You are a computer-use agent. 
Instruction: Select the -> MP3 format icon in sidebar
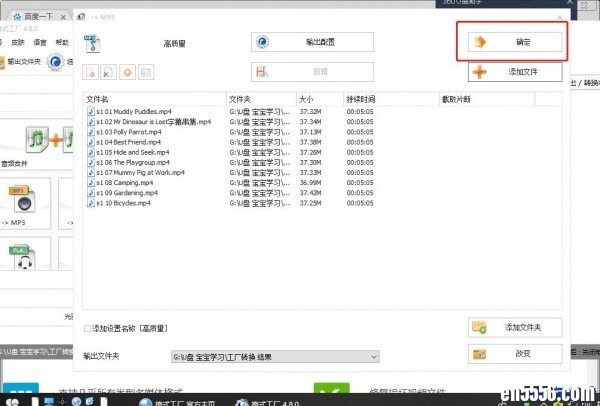pos(18,196)
